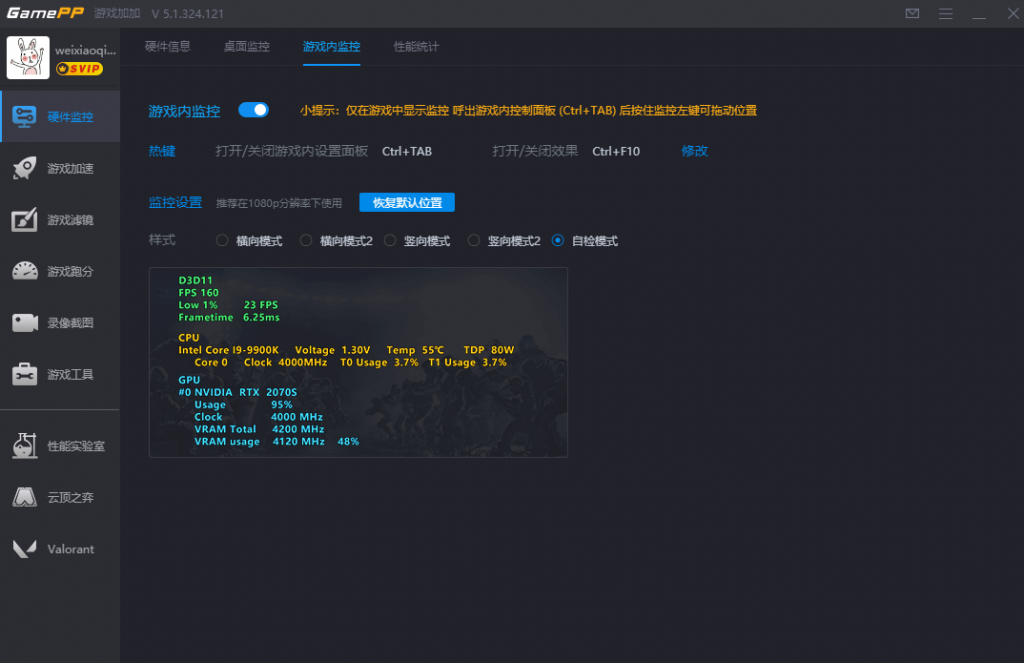
Task: Open the Valorant logo icon
Action: (24, 549)
